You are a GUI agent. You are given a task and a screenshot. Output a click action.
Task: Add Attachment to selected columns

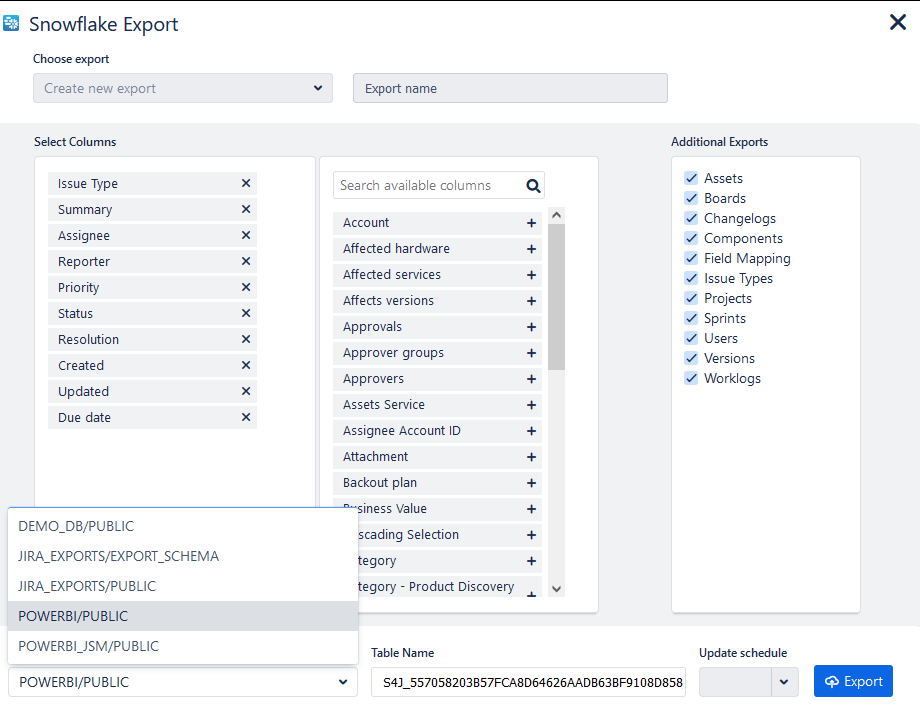click(531, 457)
